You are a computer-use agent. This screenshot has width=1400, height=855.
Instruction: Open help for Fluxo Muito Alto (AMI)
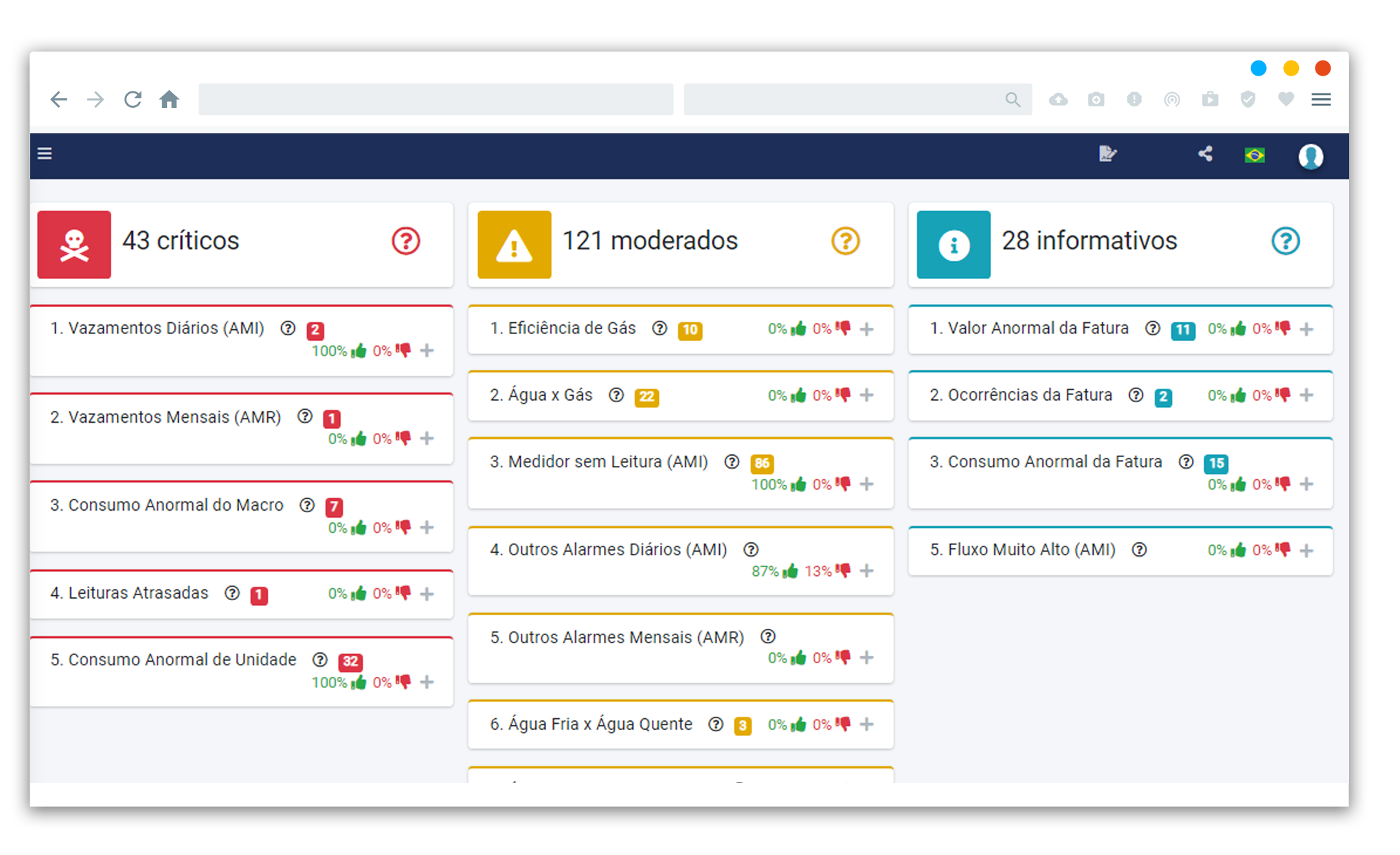1139,550
